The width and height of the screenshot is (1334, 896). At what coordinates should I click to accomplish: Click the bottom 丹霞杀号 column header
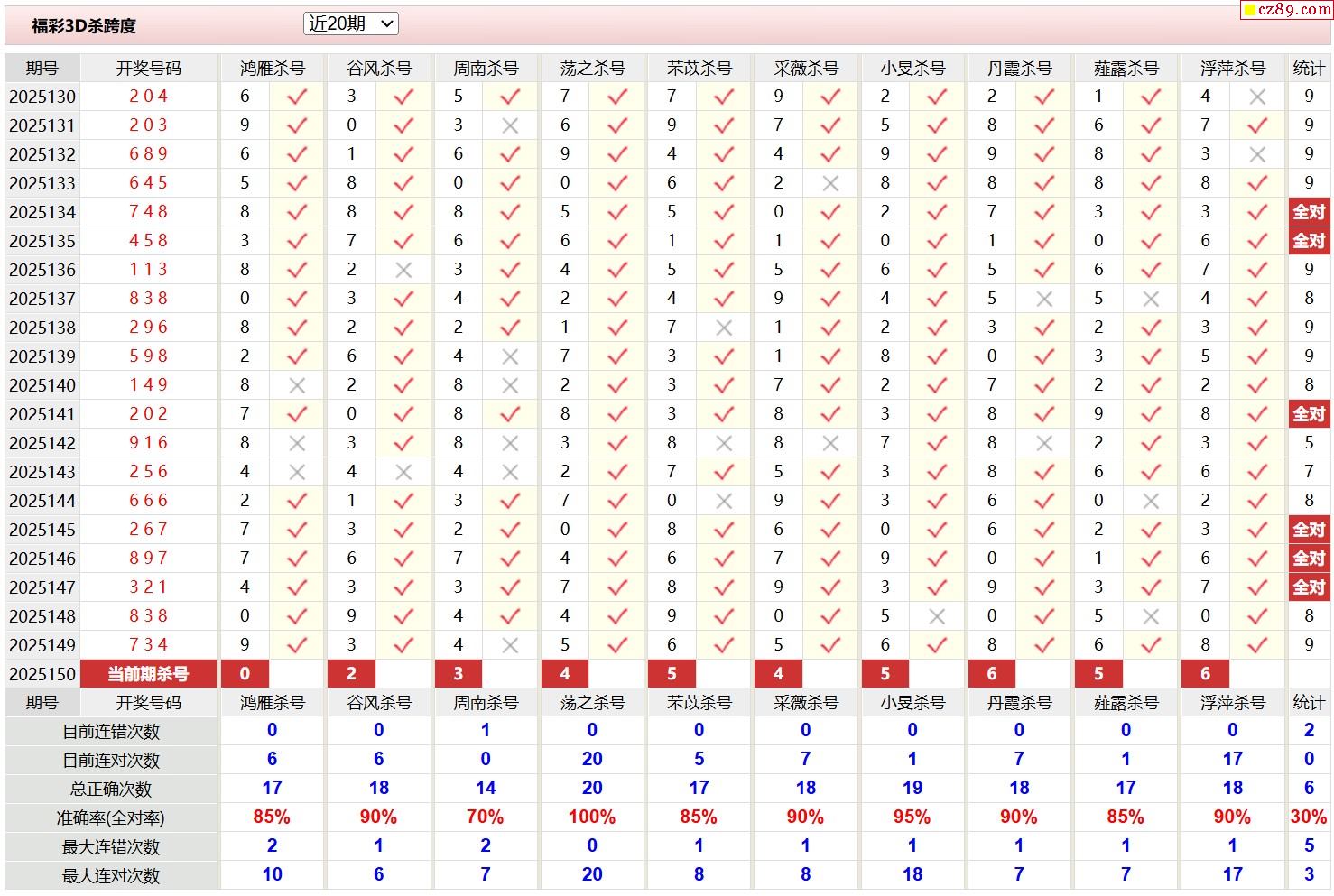pyautogui.click(x=1019, y=702)
